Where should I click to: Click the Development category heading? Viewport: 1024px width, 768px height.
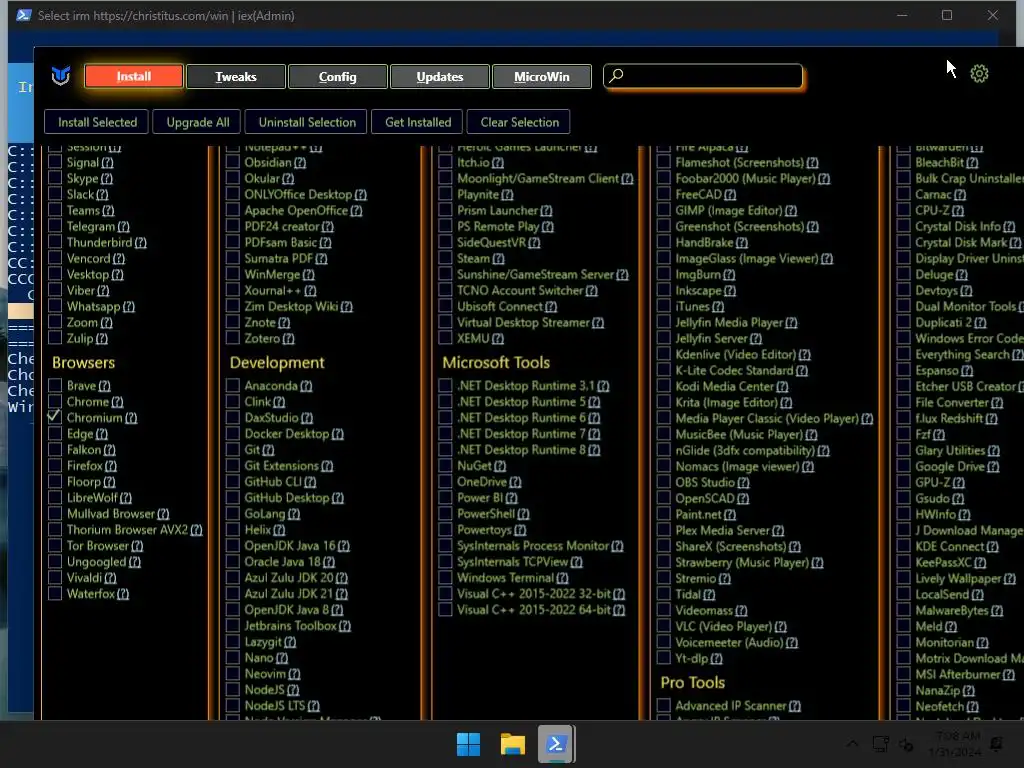tap(277, 363)
